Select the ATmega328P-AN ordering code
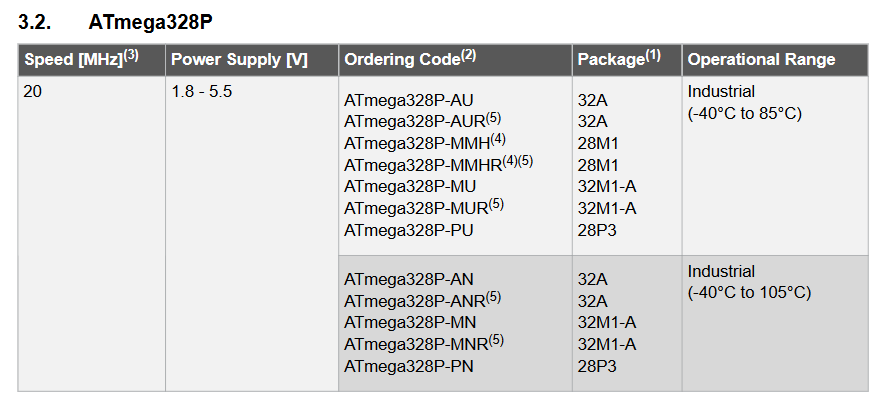The width and height of the screenshot is (881, 403). pyautogui.click(x=408, y=279)
